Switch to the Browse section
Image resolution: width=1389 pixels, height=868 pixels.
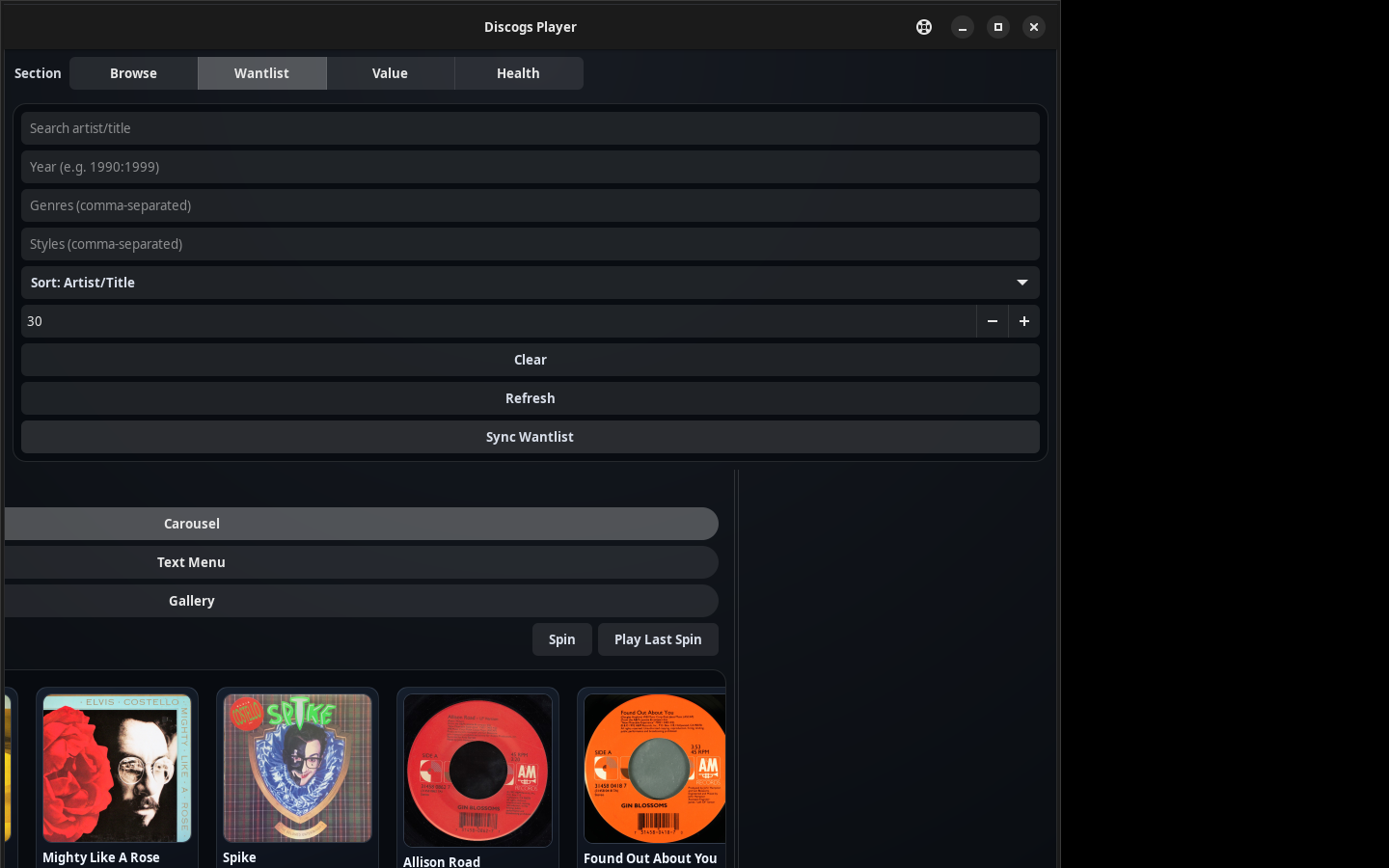133,73
